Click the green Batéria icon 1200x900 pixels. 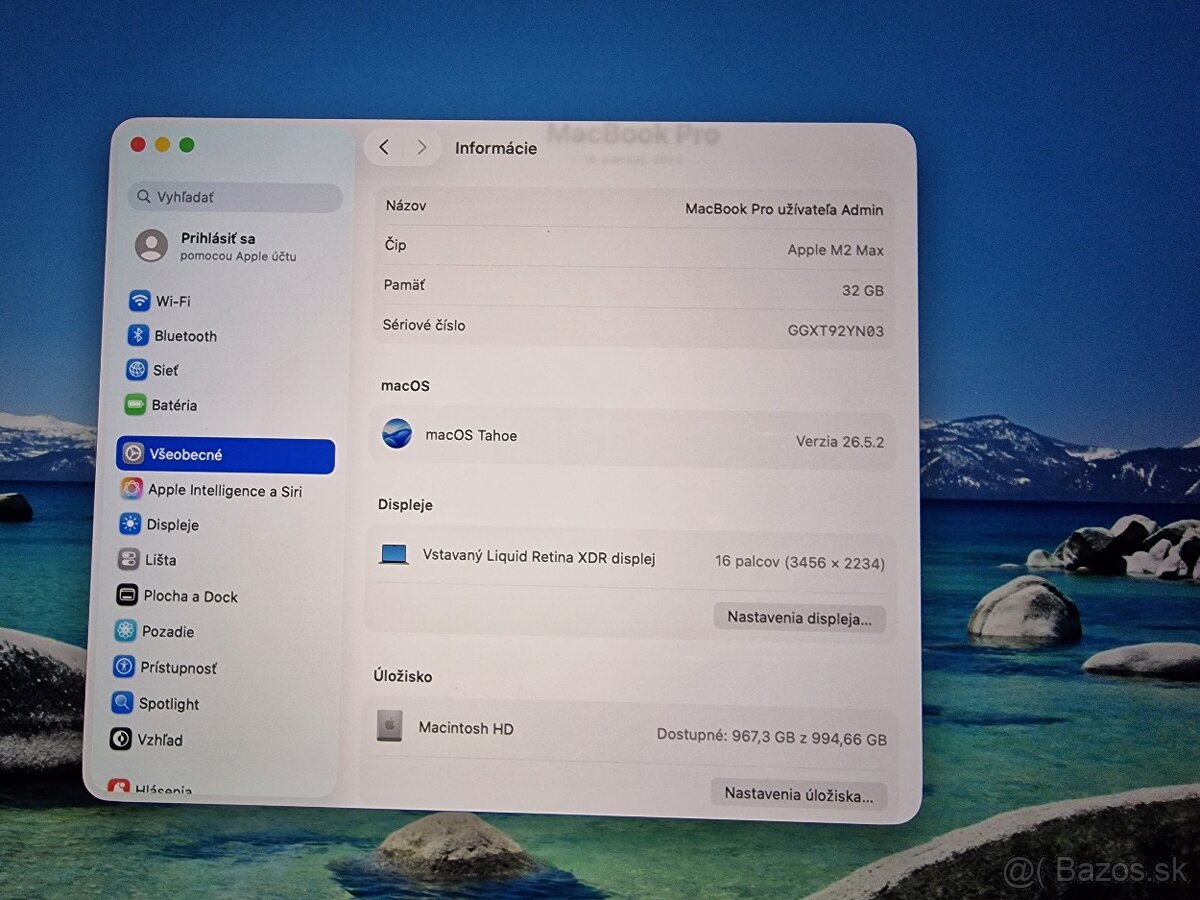(135, 405)
